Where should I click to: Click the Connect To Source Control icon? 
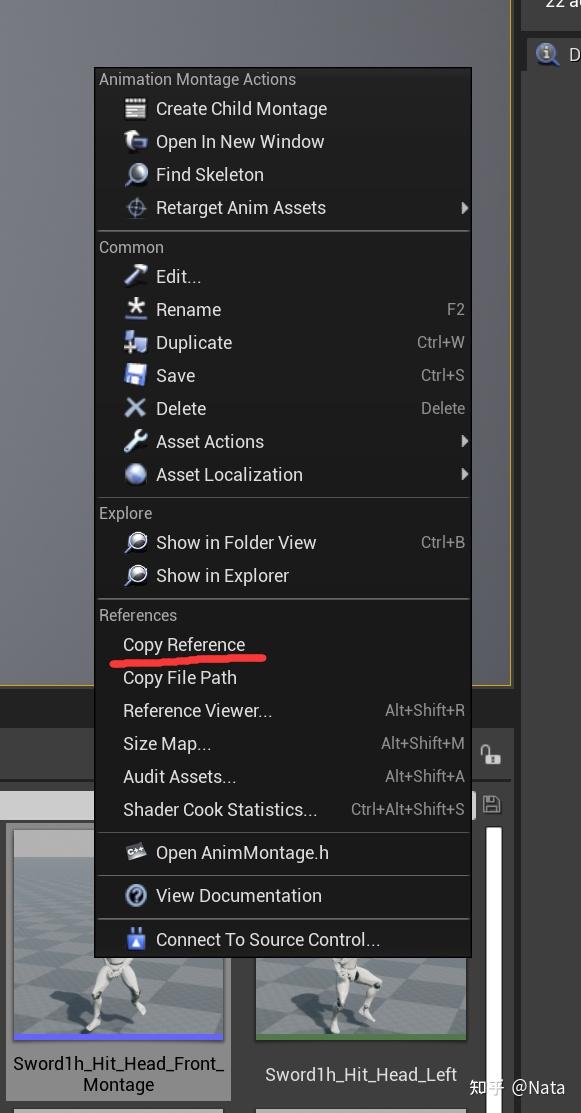[x=136, y=940]
